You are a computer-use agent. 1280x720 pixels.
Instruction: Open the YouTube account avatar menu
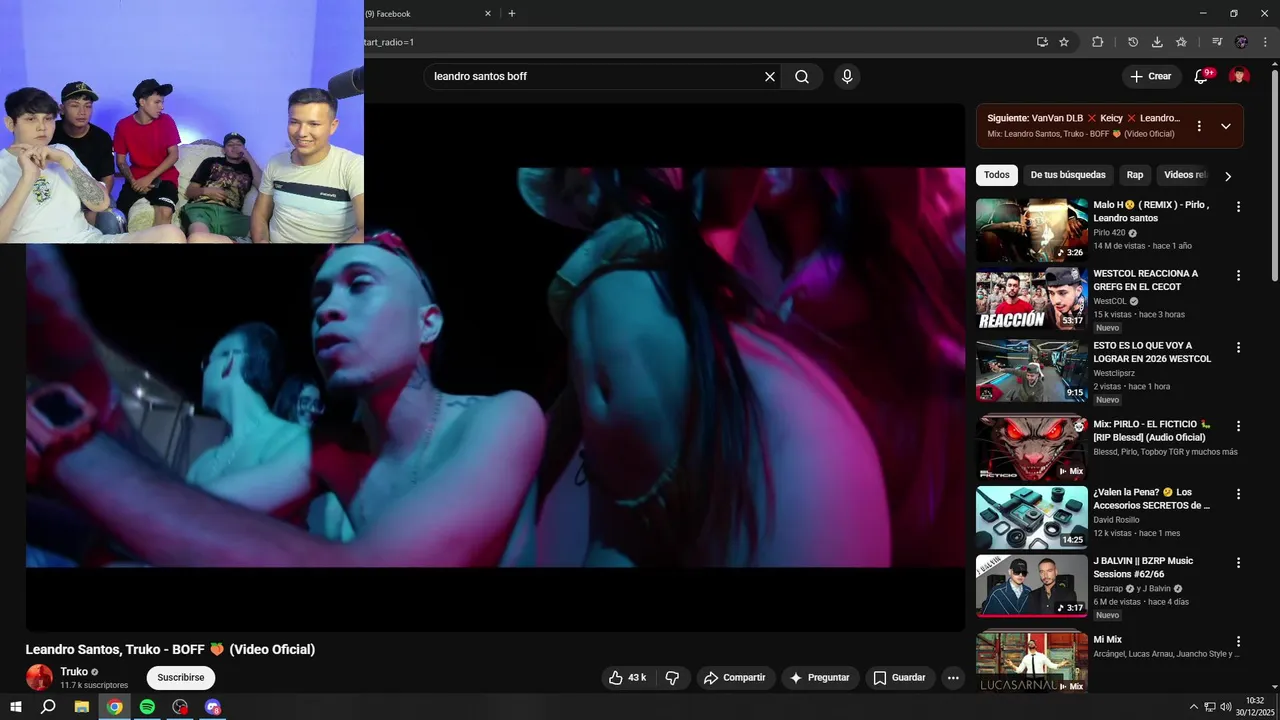tap(1239, 76)
